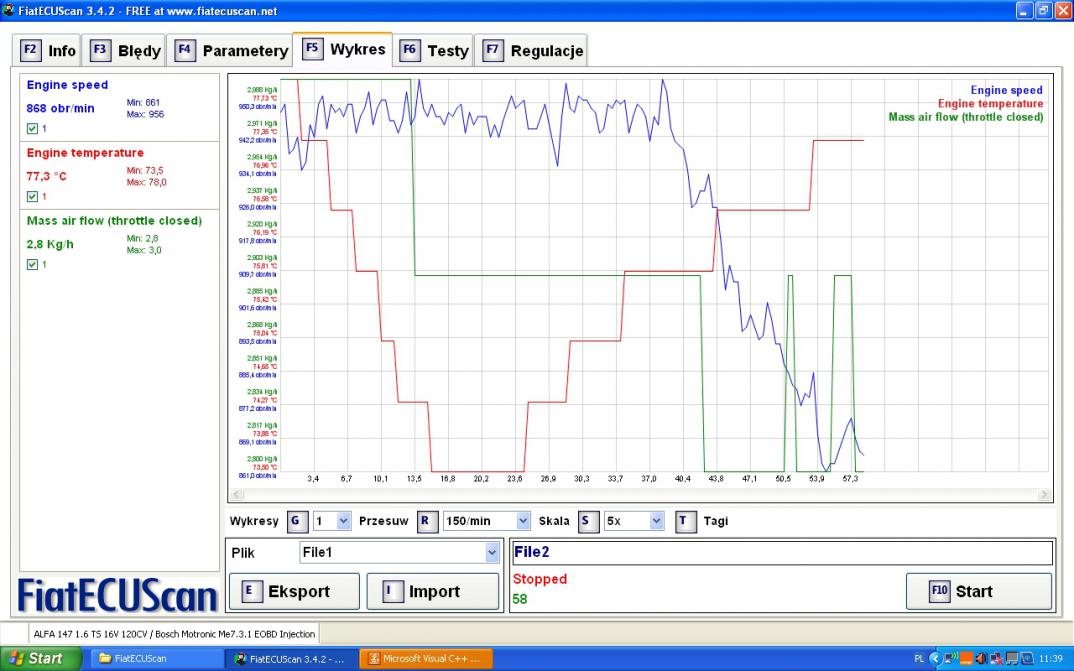Screen dimensions: 1074x671
Task: Click the File2 name field
Action: [x=781, y=552]
